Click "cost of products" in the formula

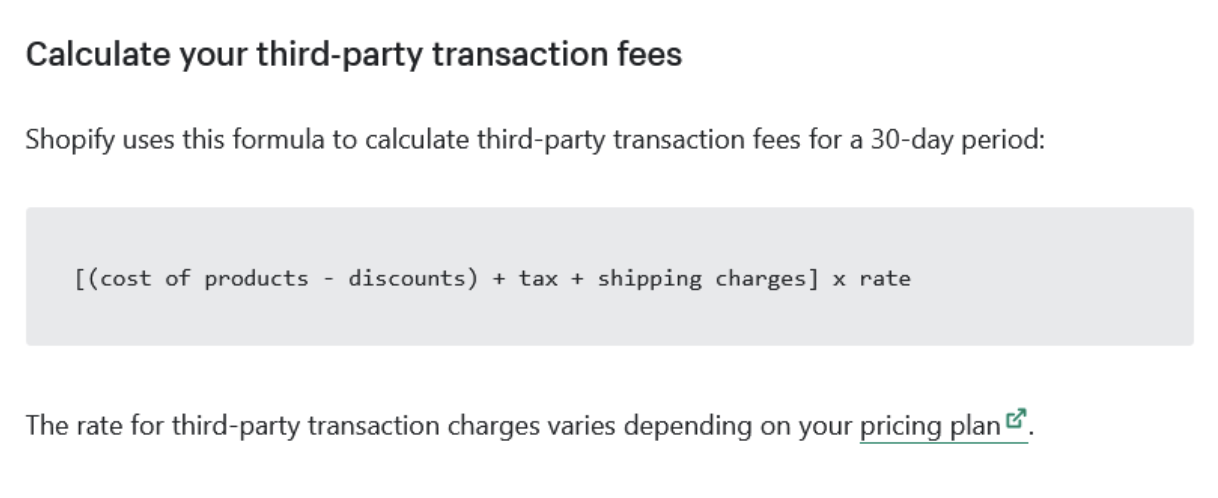coord(204,279)
